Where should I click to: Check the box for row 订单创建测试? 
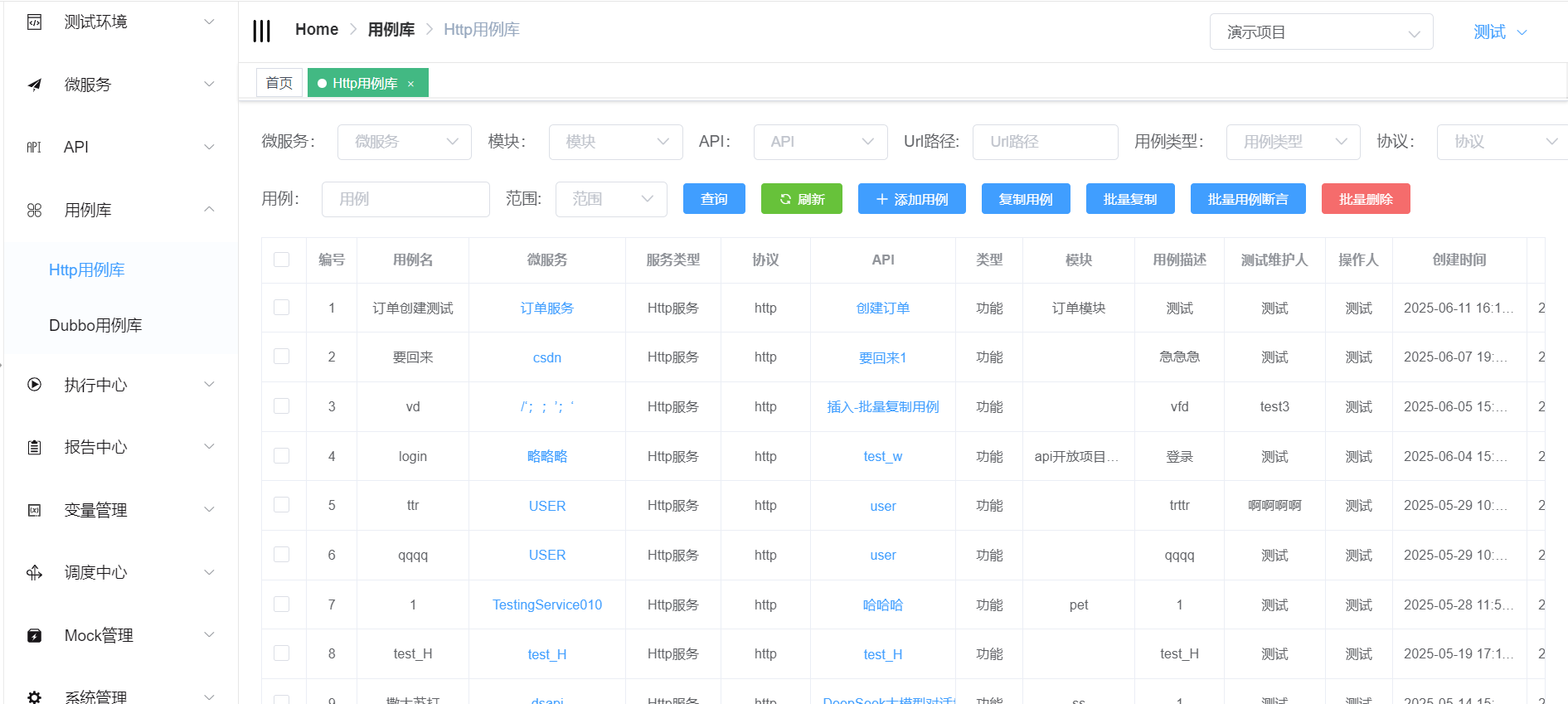[x=282, y=308]
